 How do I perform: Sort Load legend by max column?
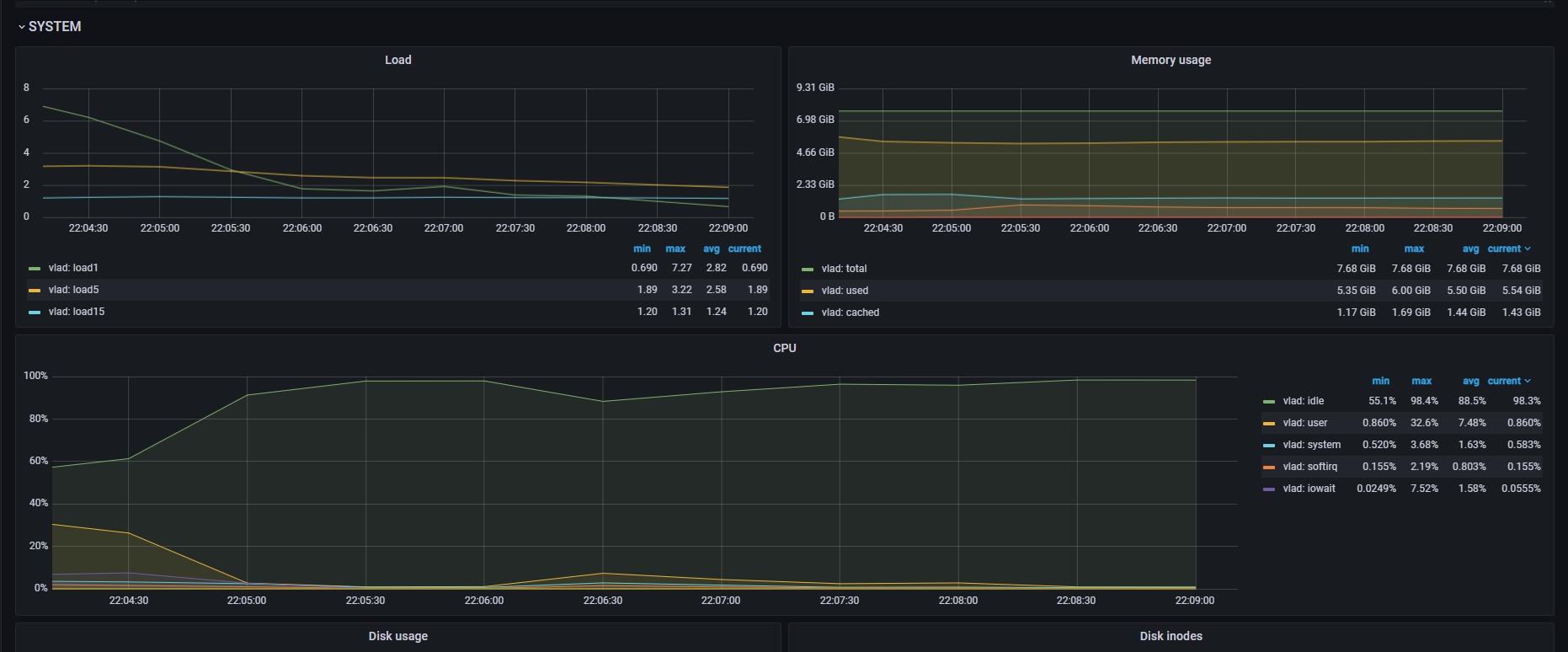tap(675, 249)
